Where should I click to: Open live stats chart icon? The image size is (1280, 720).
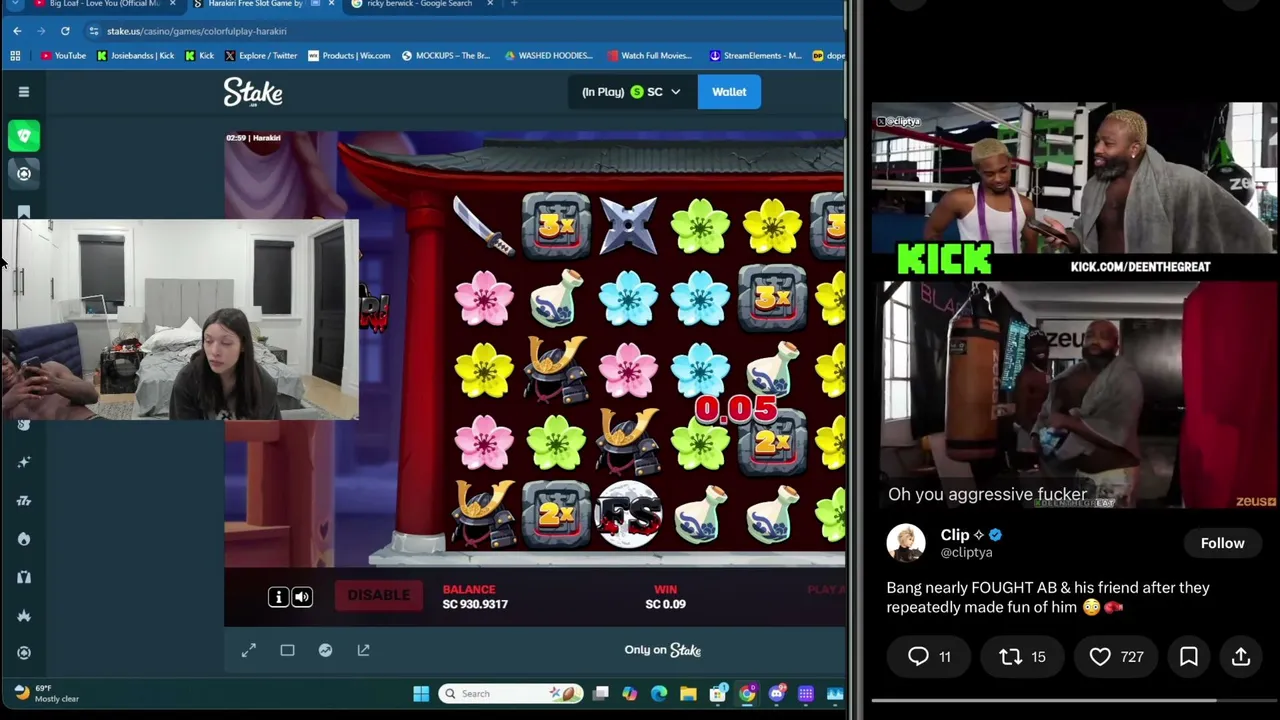(325, 651)
